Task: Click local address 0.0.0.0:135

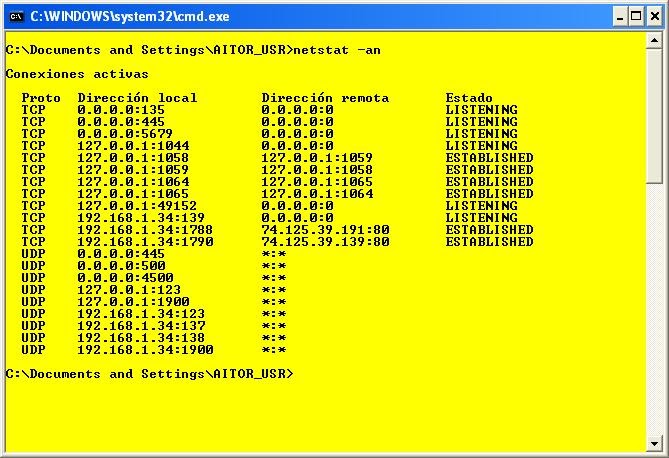Action: coord(121,110)
